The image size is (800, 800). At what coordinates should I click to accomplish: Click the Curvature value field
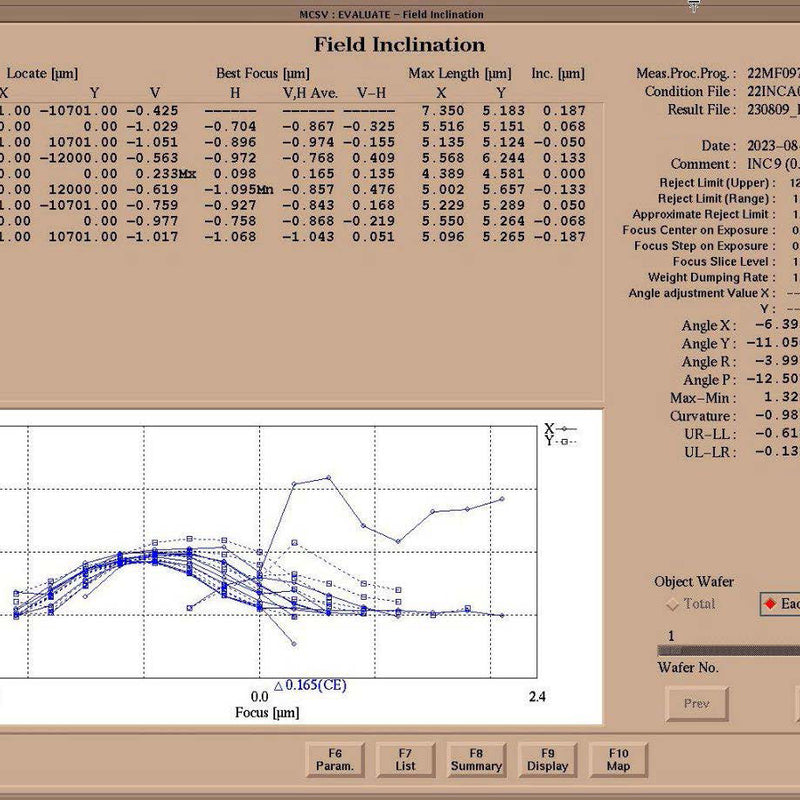pos(777,415)
